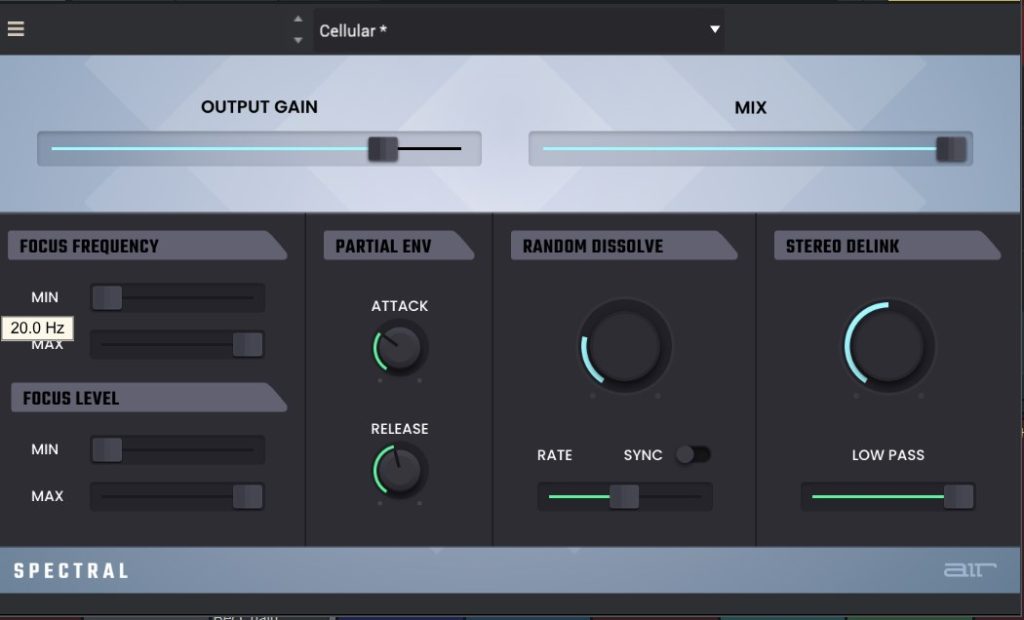Click the Partial Env Release knob
This screenshot has height=620, width=1024.
(x=400, y=470)
